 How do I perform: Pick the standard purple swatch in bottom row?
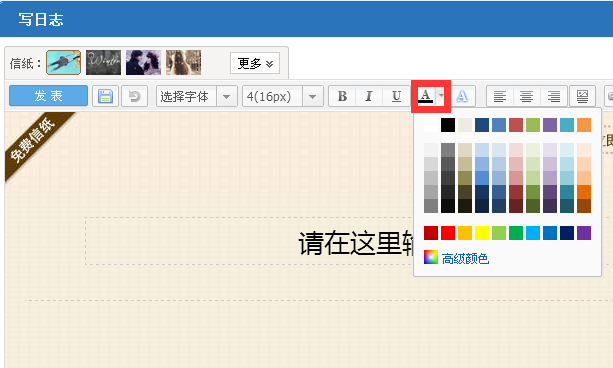584,233
